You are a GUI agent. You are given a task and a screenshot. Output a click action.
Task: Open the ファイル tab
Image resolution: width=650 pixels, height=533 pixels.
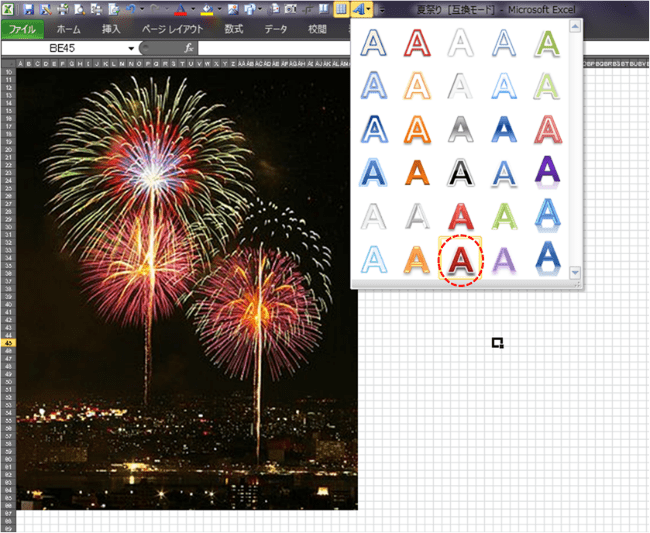22,29
